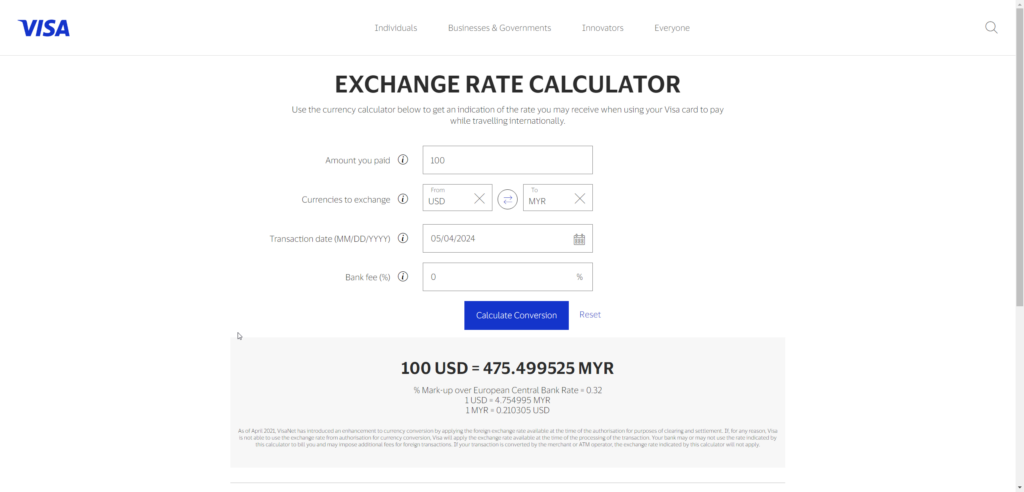The height and width of the screenshot is (492, 1024).
Task: Open the calendar date picker icon
Action: [579, 239]
